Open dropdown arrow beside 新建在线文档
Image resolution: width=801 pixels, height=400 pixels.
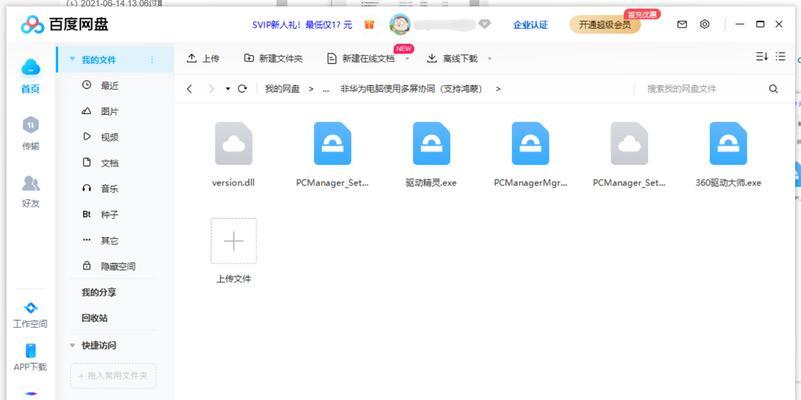pyautogui.click(x=407, y=59)
